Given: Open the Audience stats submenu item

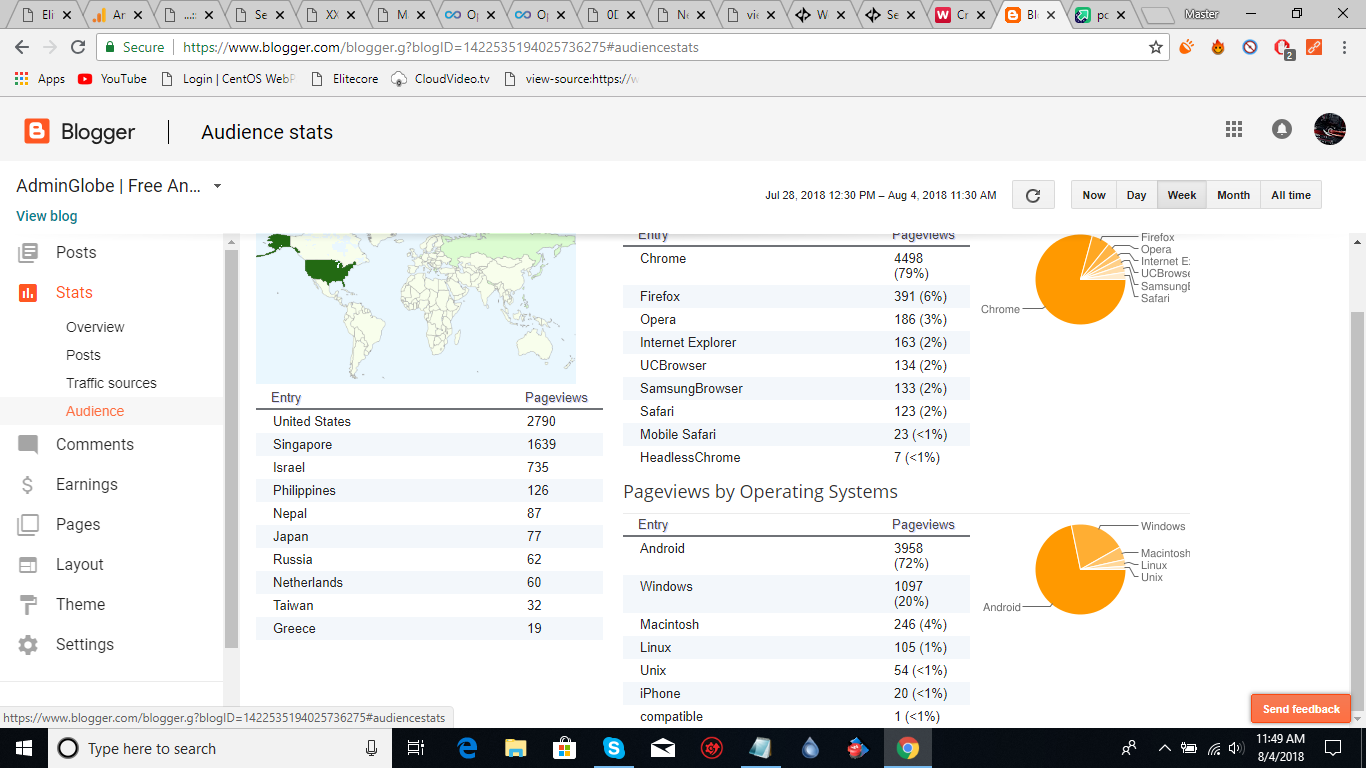Looking at the screenshot, I should (x=95, y=411).
